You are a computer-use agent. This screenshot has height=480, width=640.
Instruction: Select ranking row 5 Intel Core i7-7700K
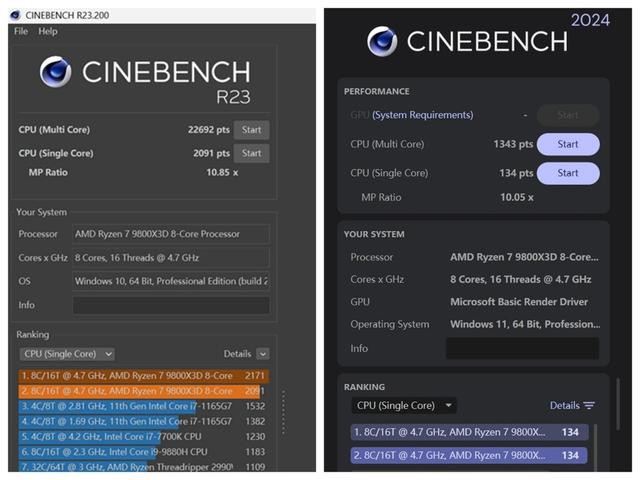(x=144, y=437)
